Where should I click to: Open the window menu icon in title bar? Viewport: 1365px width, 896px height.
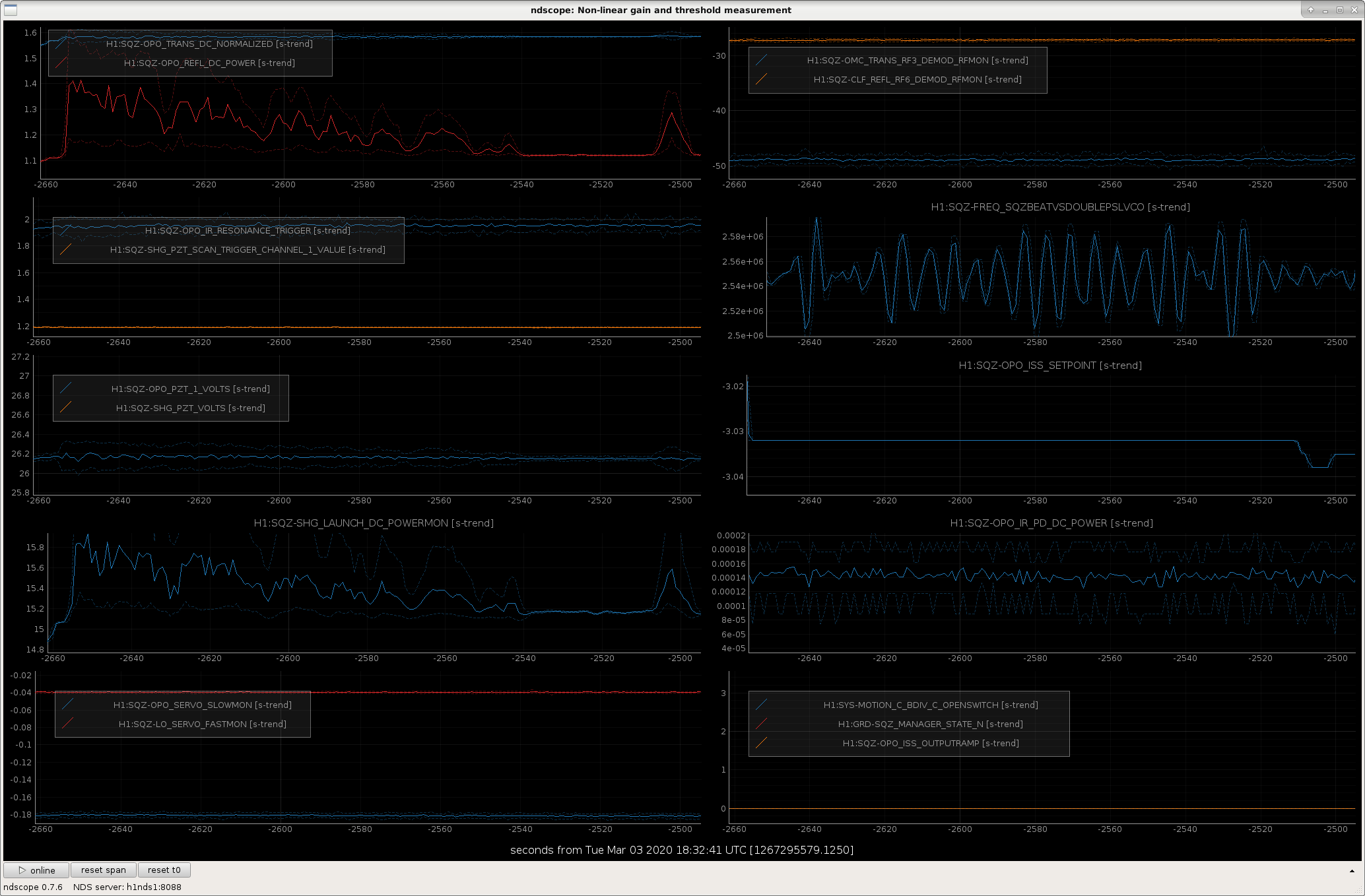[x=10, y=10]
